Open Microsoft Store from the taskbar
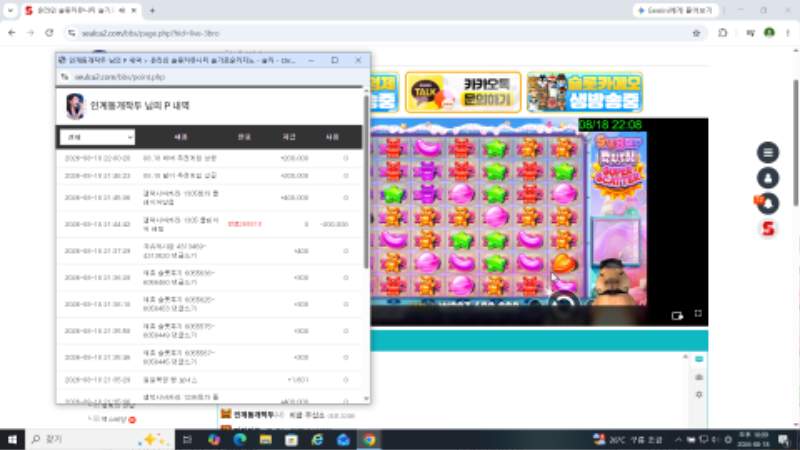 tap(291, 439)
